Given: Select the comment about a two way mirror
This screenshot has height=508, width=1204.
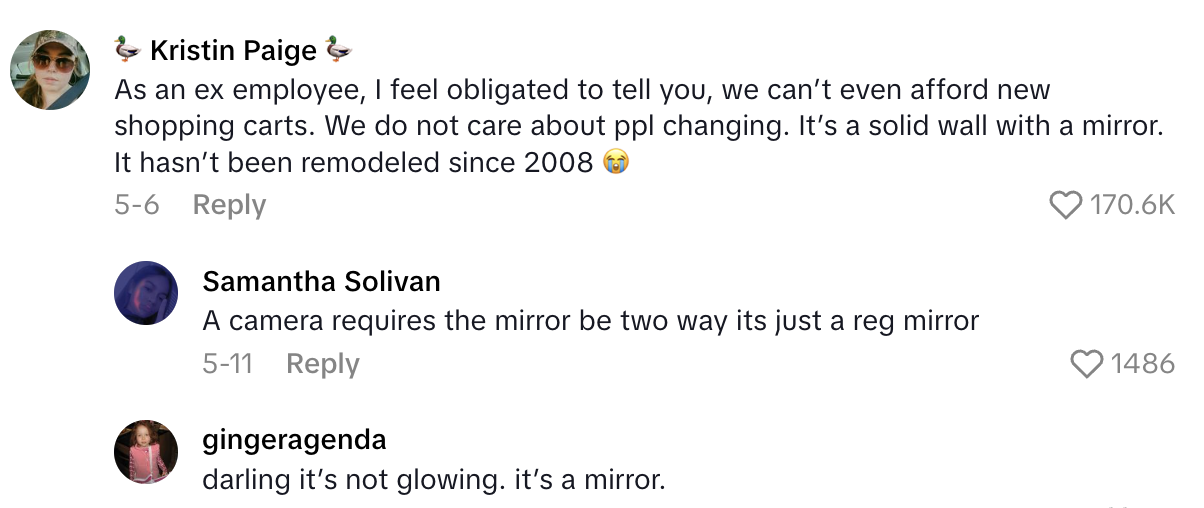Looking at the screenshot, I should [590, 321].
